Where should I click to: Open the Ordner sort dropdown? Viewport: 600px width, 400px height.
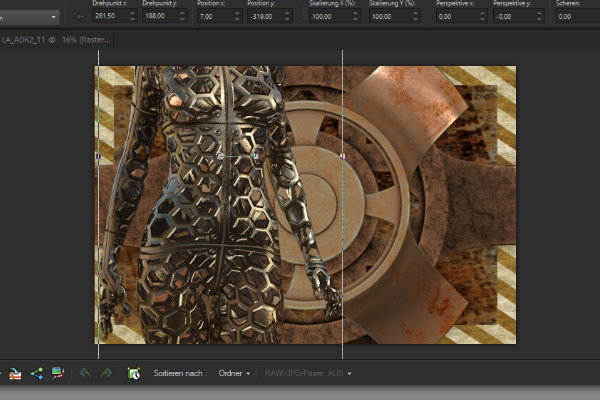click(234, 373)
